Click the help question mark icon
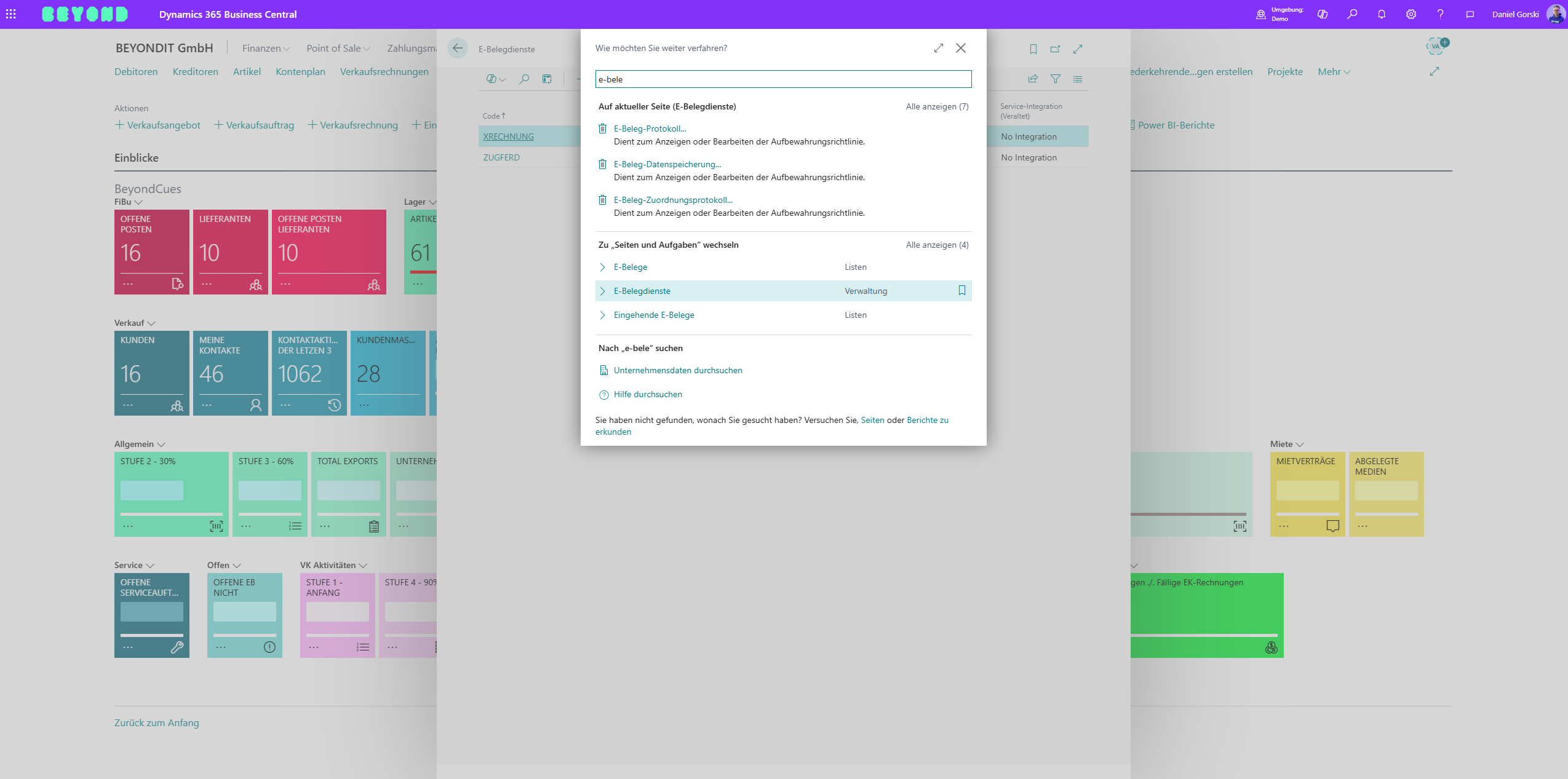This screenshot has width=1568, height=779. coord(1440,14)
